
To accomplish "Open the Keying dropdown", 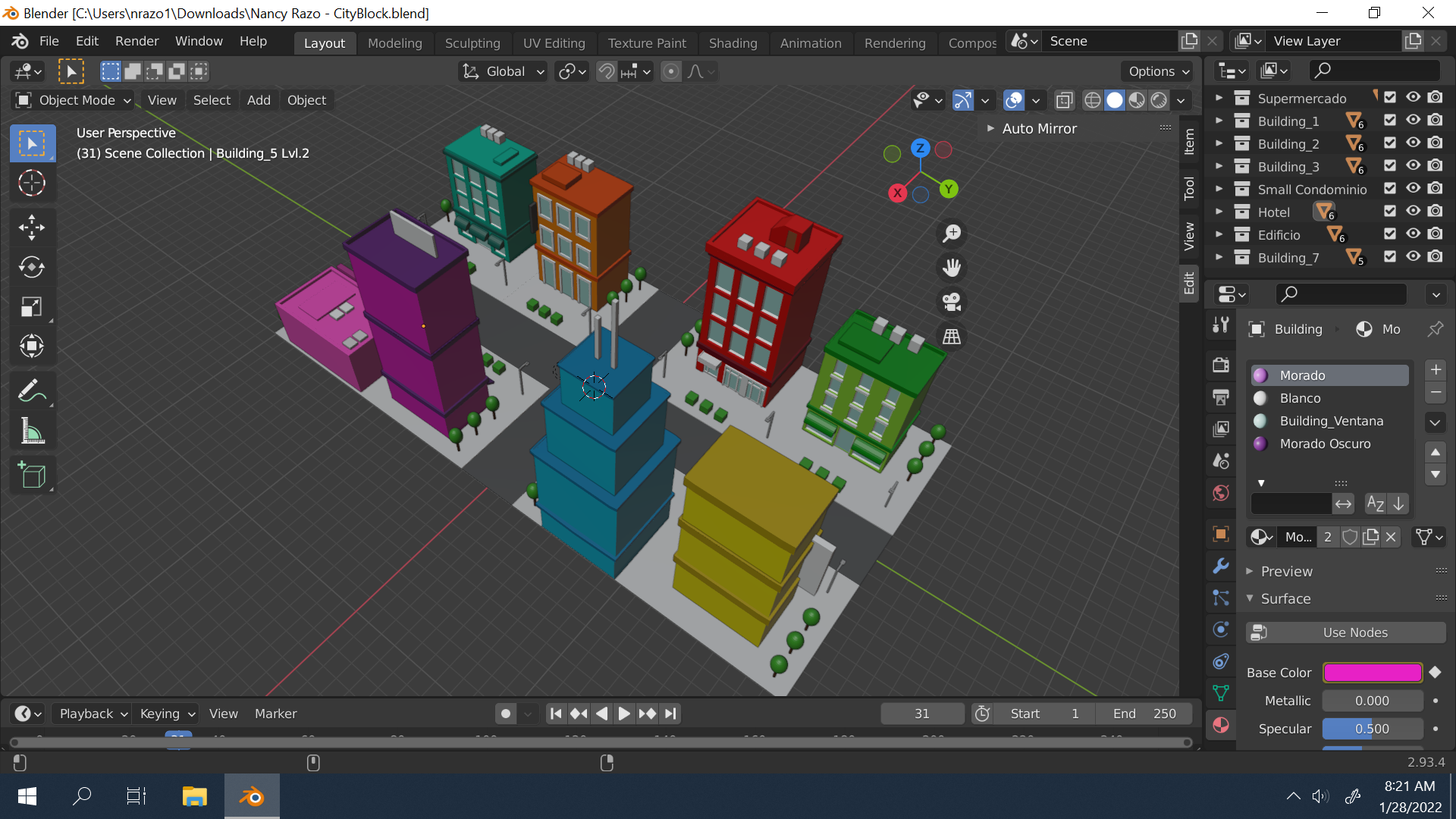I will 167,714.
